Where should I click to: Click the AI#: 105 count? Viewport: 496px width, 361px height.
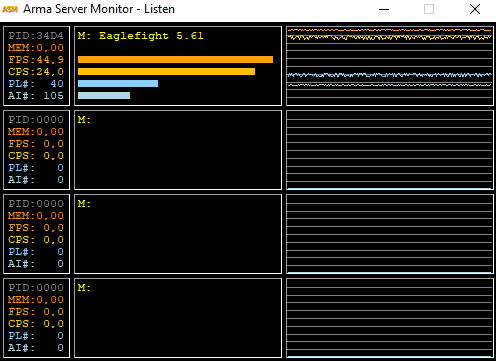click(x=36, y=96)
